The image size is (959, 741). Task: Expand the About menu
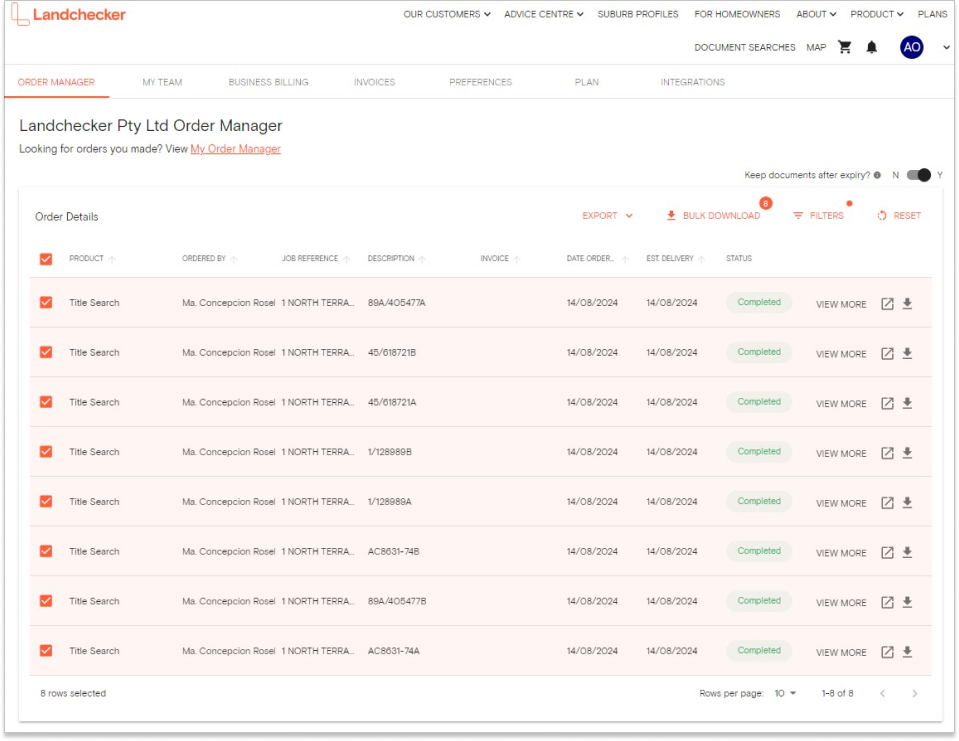(x=816, y=14)
